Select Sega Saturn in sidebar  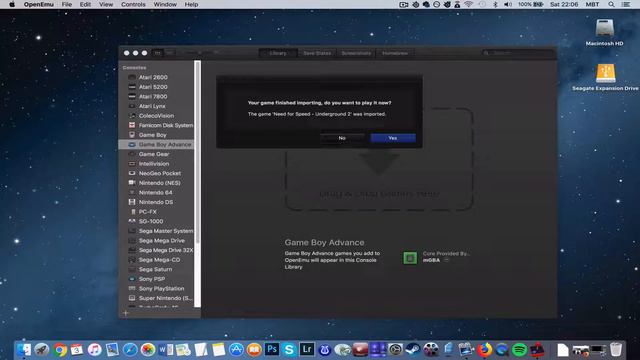(156, 269)
